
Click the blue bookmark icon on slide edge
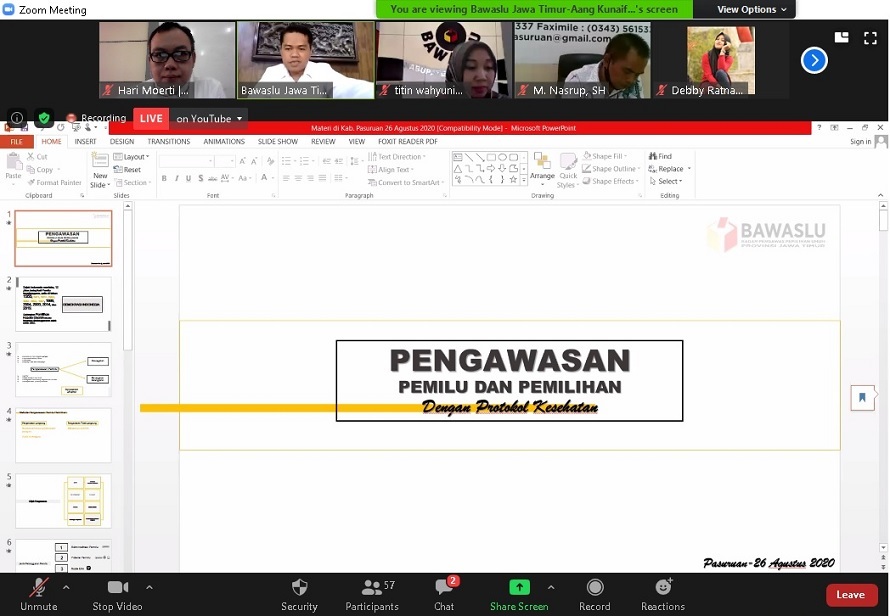pos(862,398)
